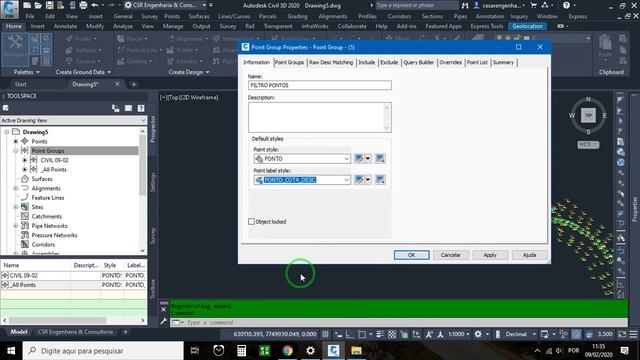The height and width of the screenshot is (360, 640).
Task: Click the title bar help question icon
Action: click(x=566, y=5)
